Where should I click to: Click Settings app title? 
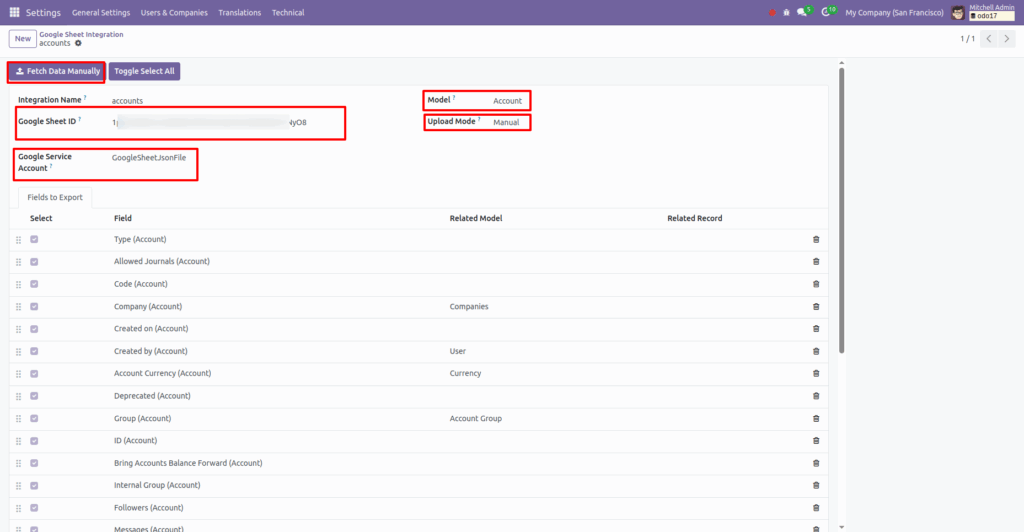(x=43, y=12)
